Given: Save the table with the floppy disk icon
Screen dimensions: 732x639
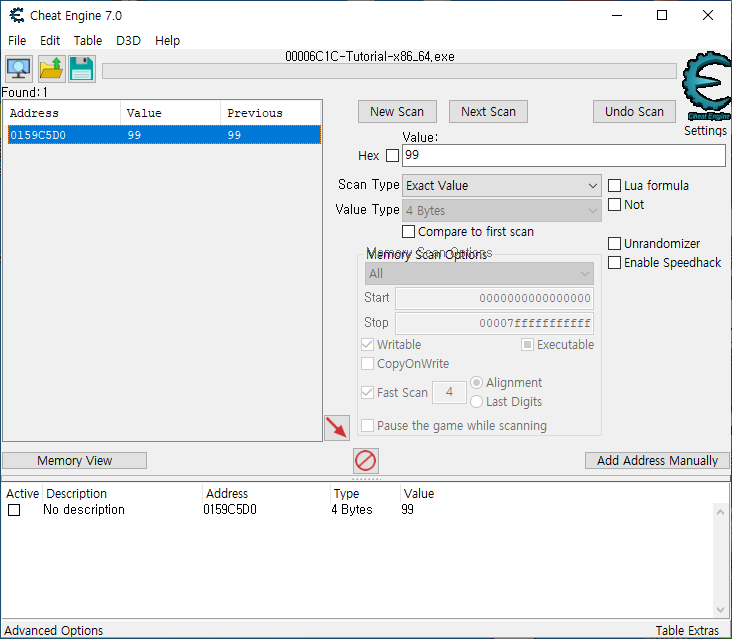Looking at the screenshot, I should (82, 69).
